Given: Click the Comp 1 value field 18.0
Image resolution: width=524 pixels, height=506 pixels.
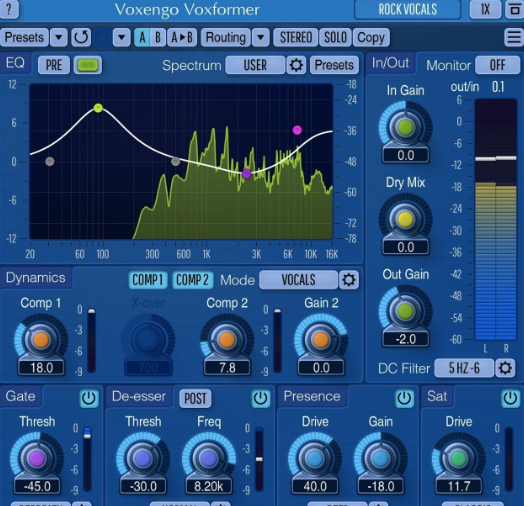Looking at the screenshot, I should click(x=41, y=368).
